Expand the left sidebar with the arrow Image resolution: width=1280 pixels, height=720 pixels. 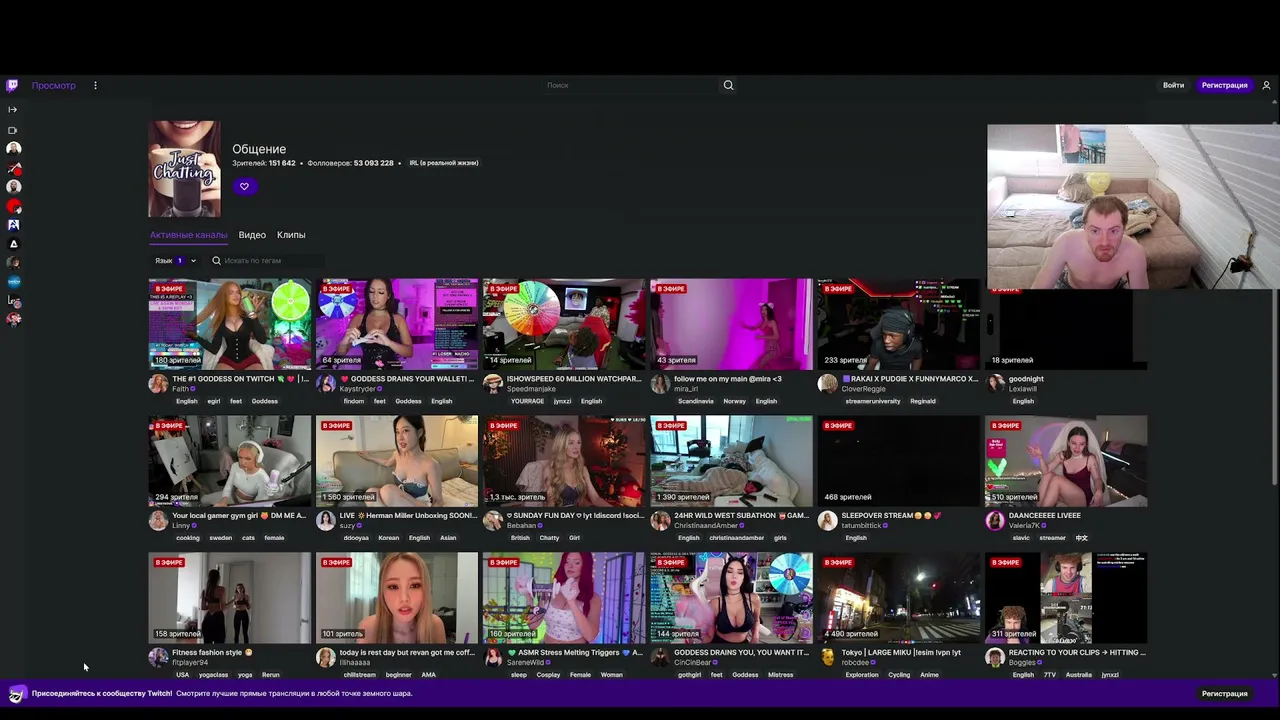tap(13, 109)
